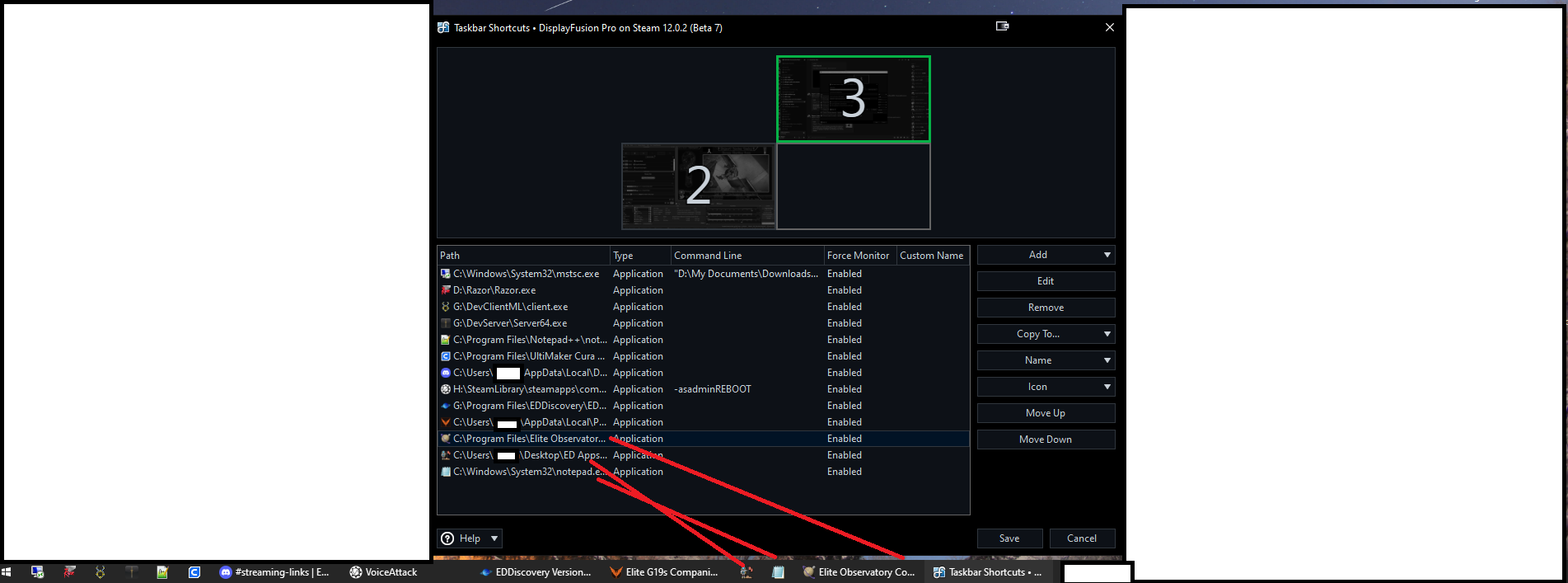This screenshot has height=583, width=1568.
Task: Switch to EDDiscovery taskbar window
Action: 536,571
